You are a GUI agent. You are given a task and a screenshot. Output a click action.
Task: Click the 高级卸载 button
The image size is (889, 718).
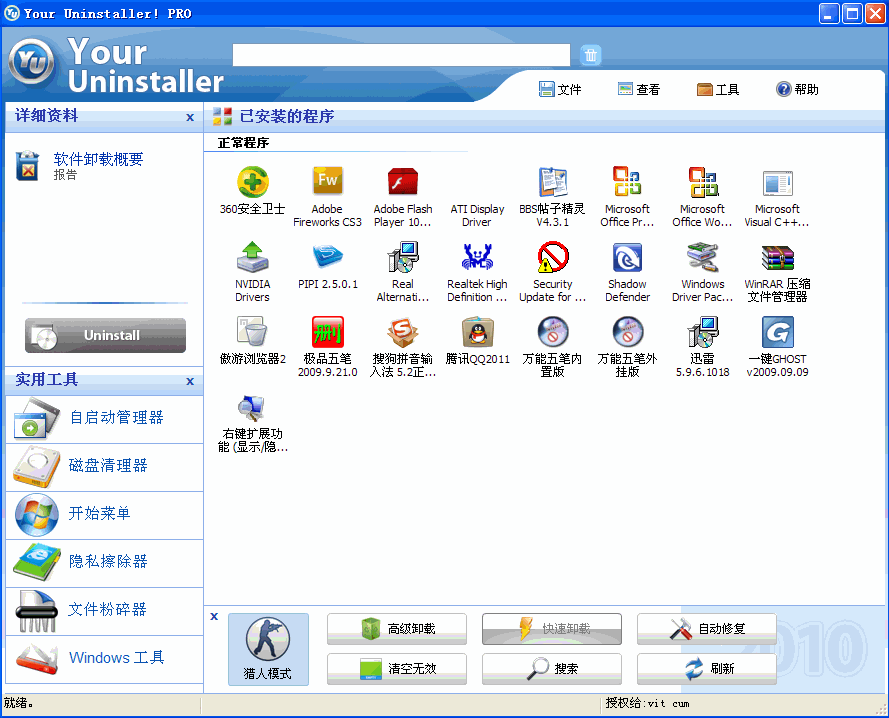coord(397,628)
